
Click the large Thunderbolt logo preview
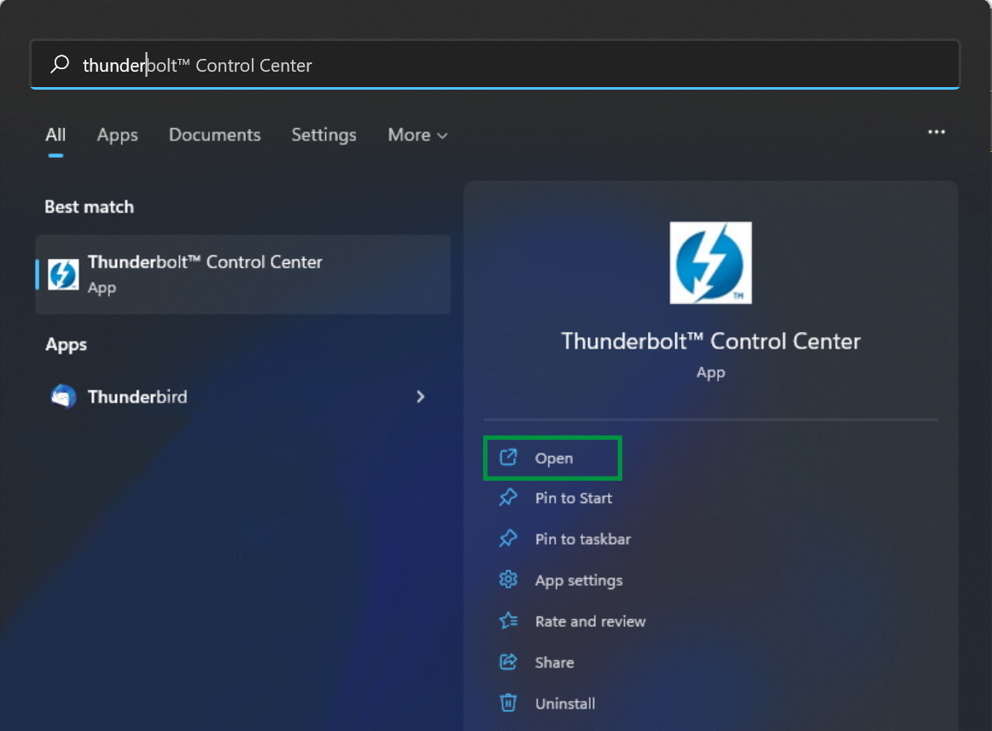pyautogui.click(x=710, y=263)
